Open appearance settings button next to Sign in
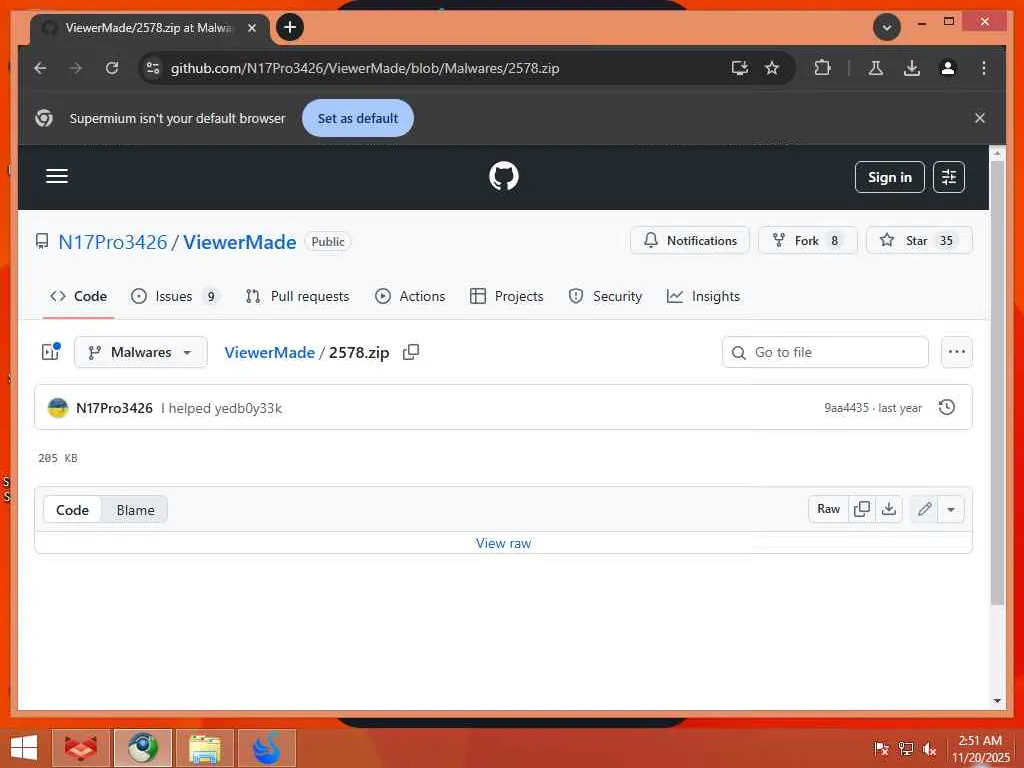1024x768 pixels. pos(949,177)
